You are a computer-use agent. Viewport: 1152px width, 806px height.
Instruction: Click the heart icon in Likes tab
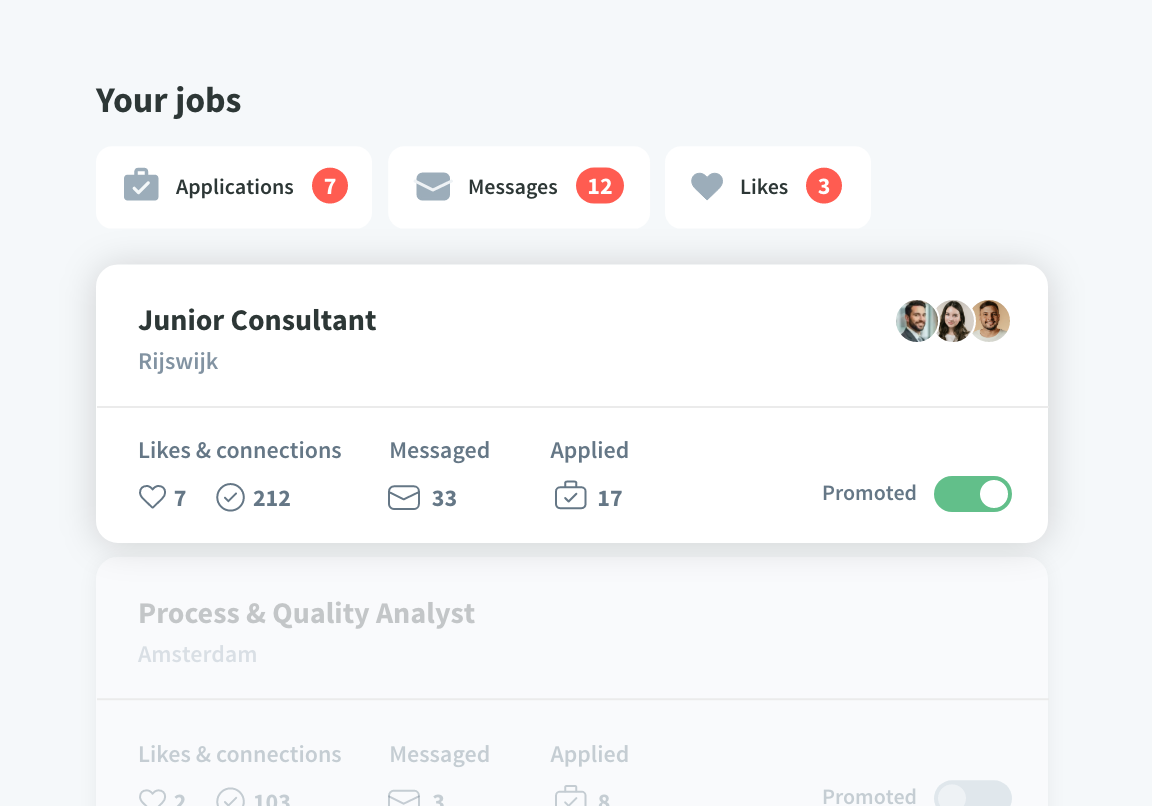pos(707,187)
